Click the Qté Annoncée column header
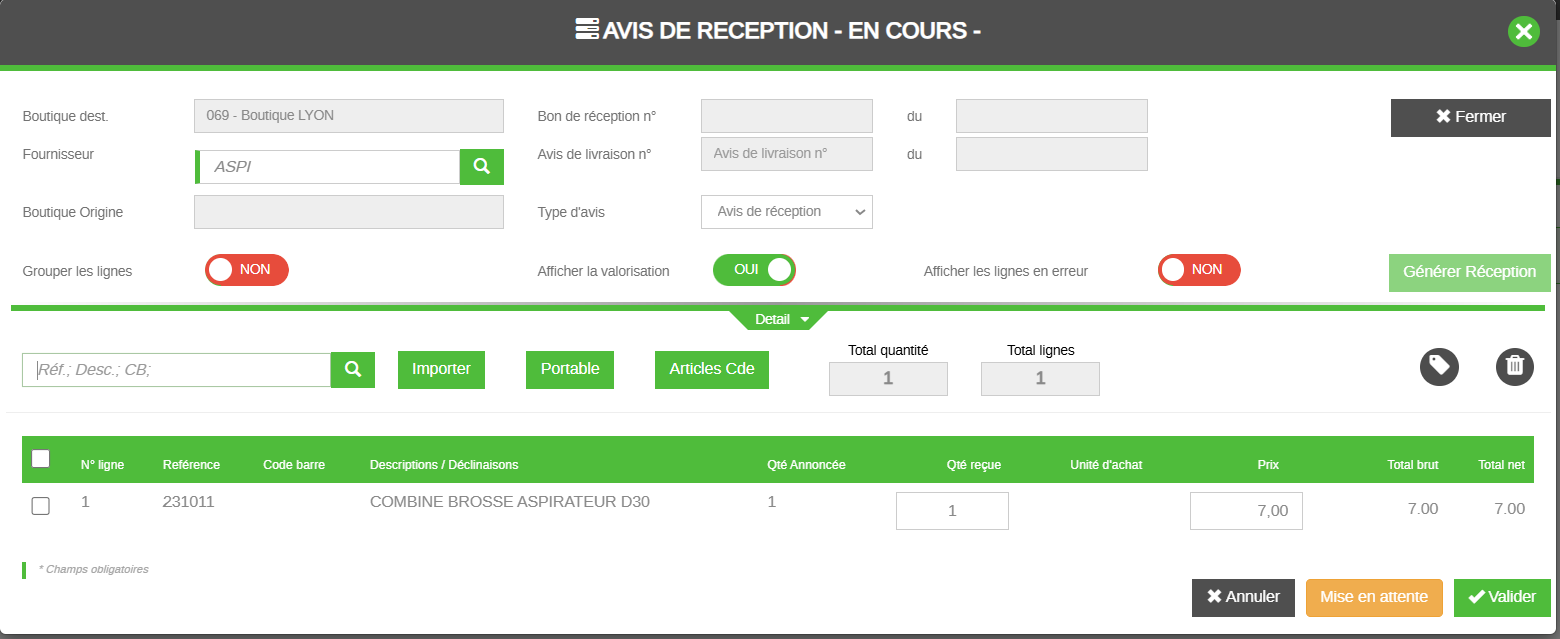 [807, 465]
